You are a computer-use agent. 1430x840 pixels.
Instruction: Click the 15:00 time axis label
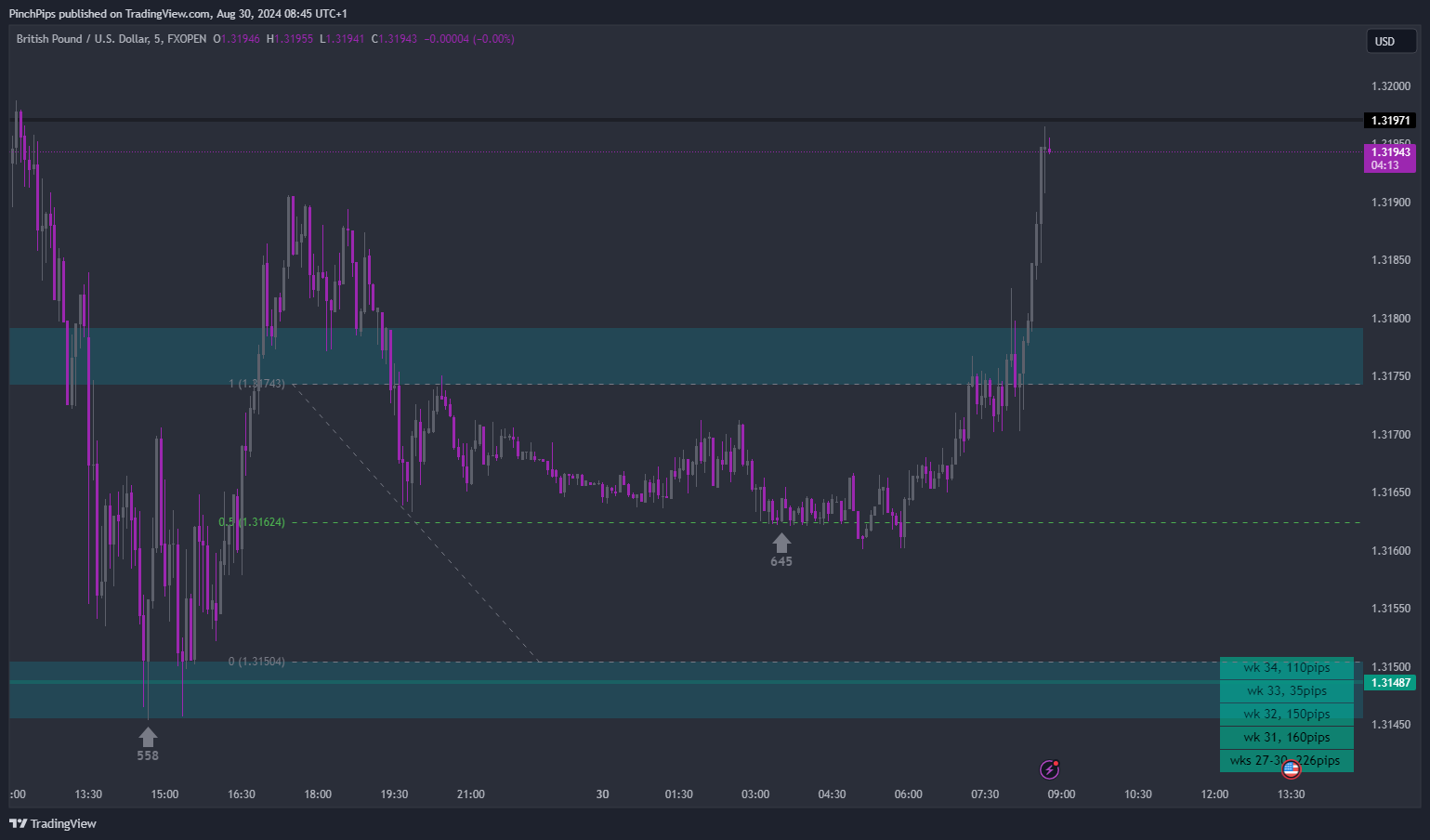click(x=164, y=794)
